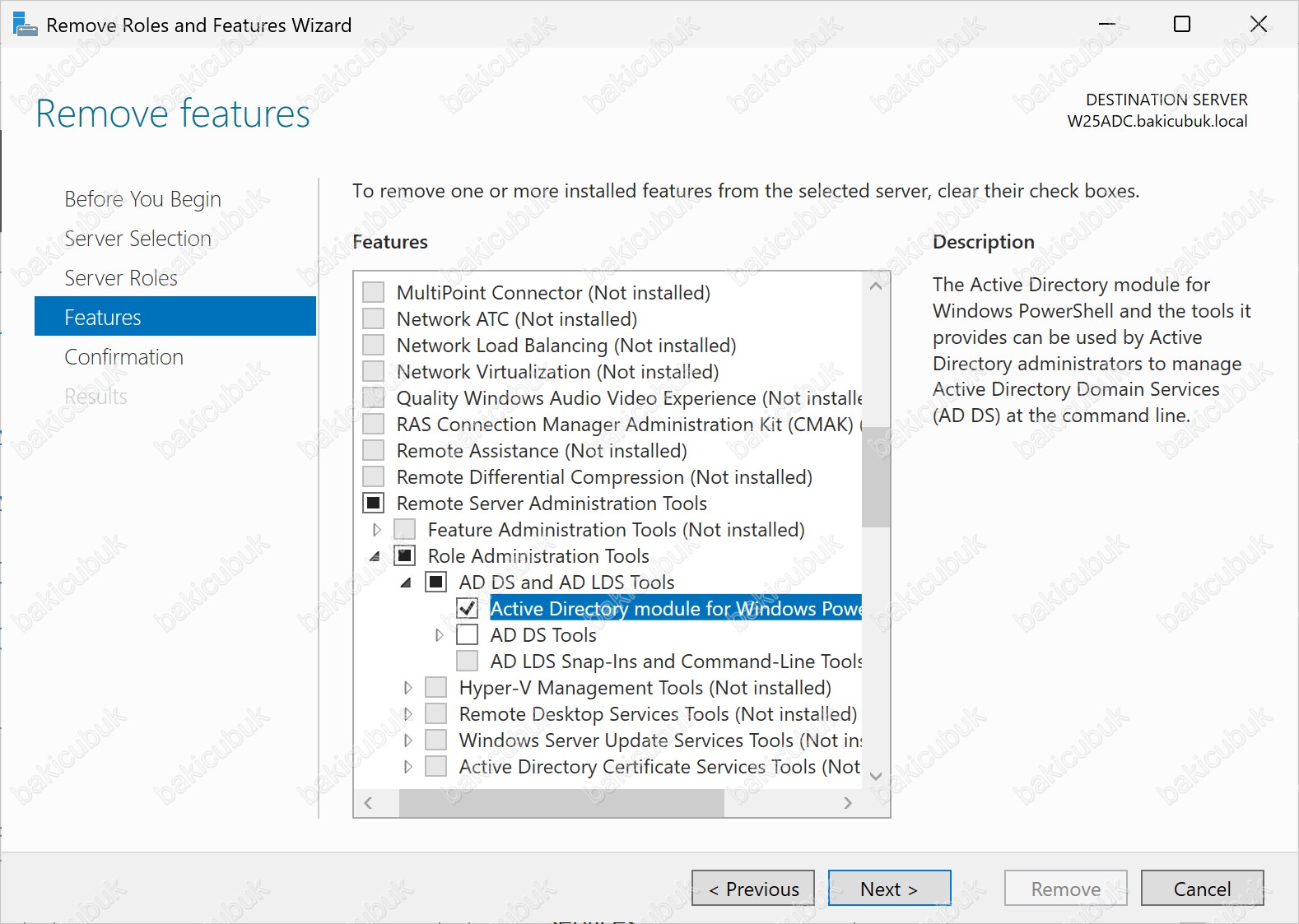This screenshot has width=1299, height=924.
Task: Toggle Remote Assistance checkbox
Action: pos(374,451)
